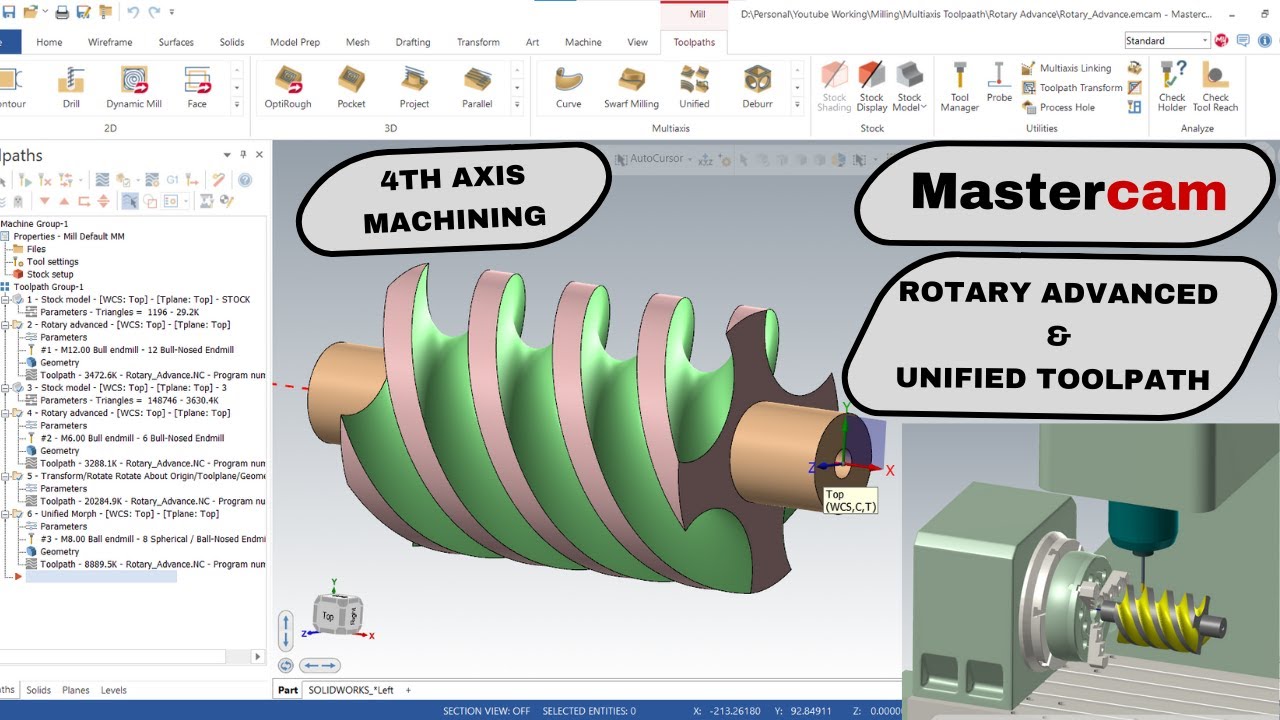
Task: Open Toolpaths manager help icon
Action: tap(245, 180)
